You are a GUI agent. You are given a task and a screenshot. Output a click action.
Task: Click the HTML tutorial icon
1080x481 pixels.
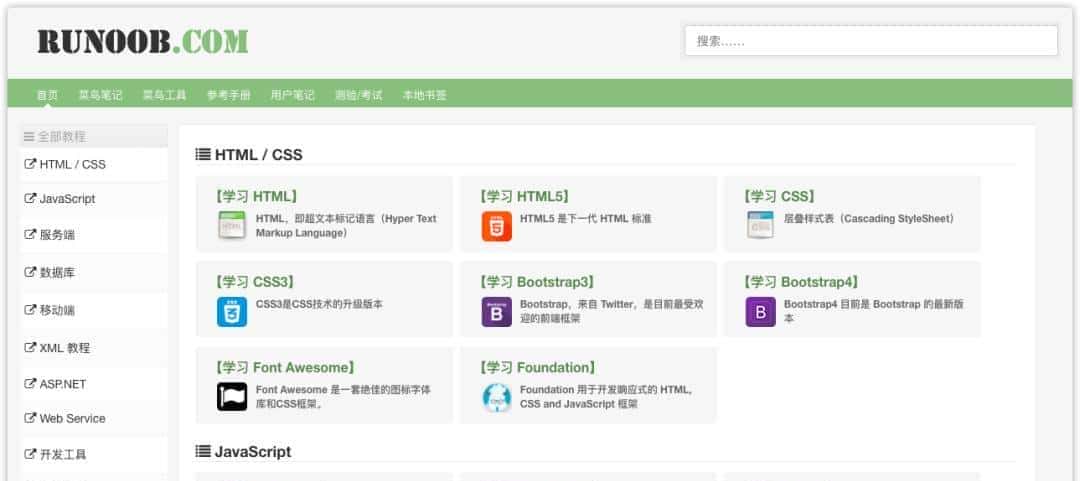tap(231, 226)
